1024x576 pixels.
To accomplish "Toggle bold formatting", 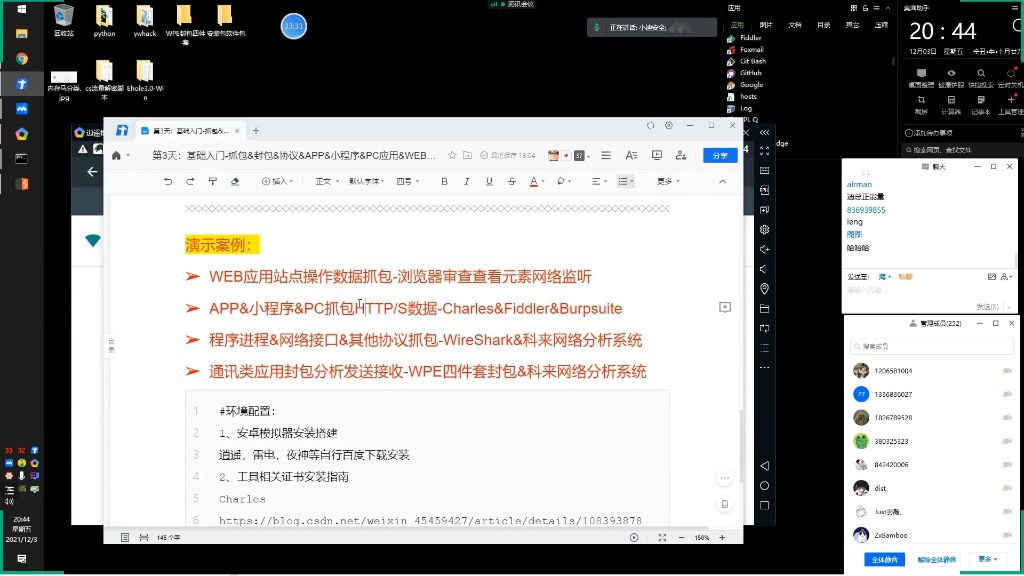I will click(444, 182).
